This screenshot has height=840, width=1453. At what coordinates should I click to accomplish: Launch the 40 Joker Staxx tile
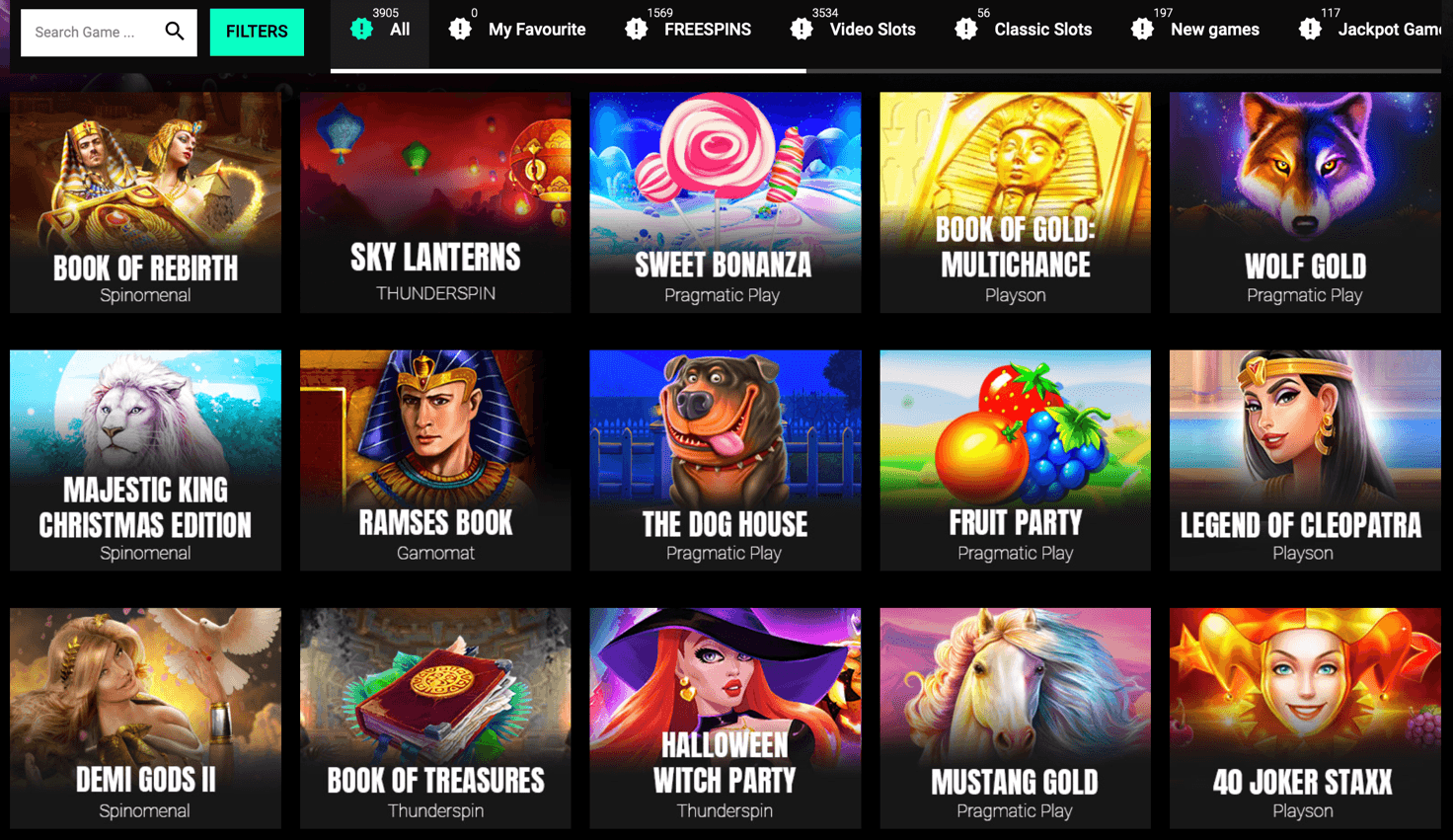click(1305, 718)
